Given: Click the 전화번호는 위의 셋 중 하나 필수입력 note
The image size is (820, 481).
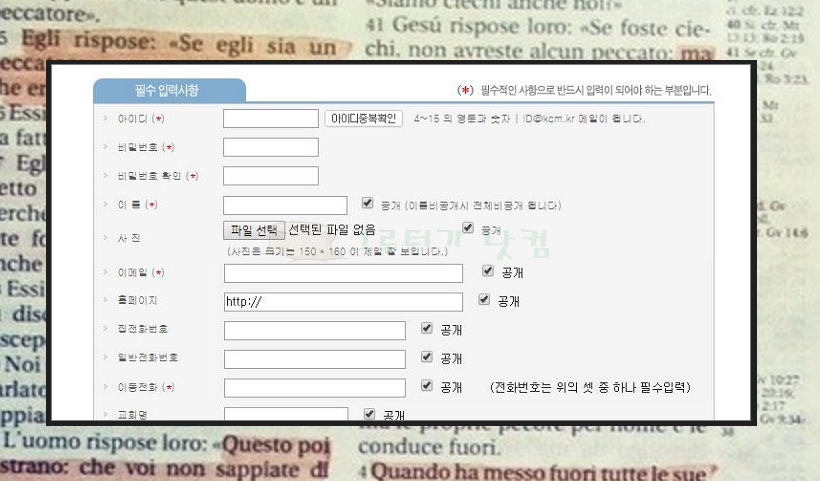Looking at the screenshot, I should pos(590,387).
